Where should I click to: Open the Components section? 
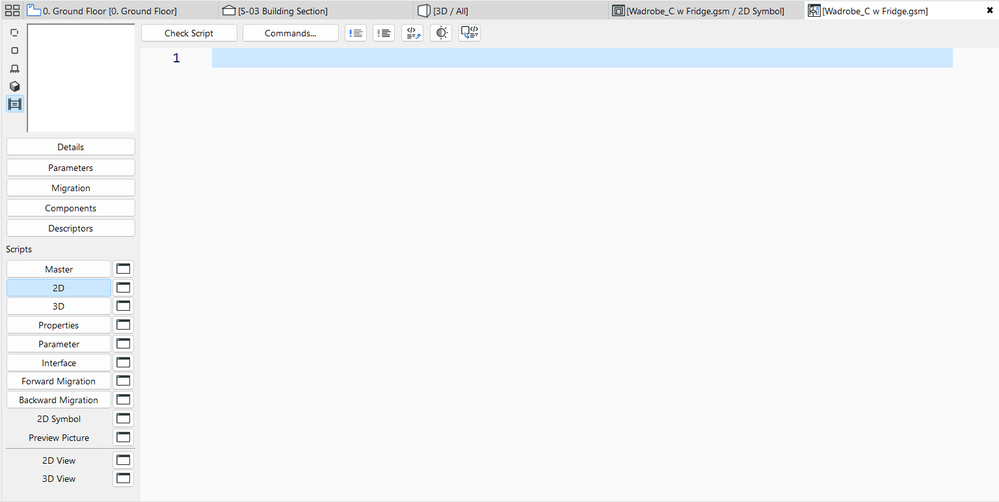(71, 208)
